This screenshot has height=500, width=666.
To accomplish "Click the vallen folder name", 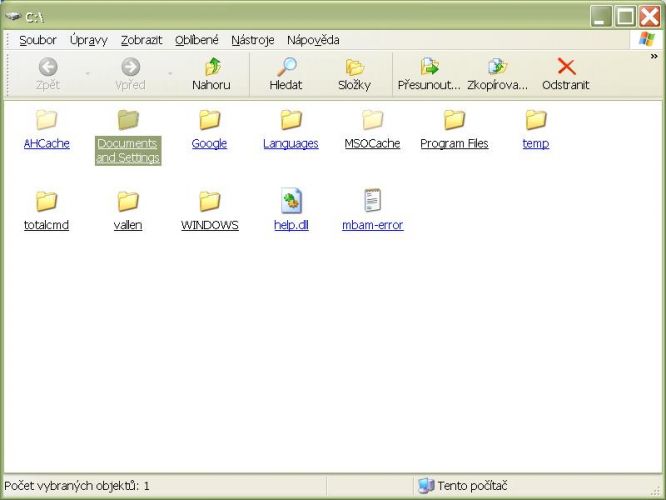I will point(128,225).
